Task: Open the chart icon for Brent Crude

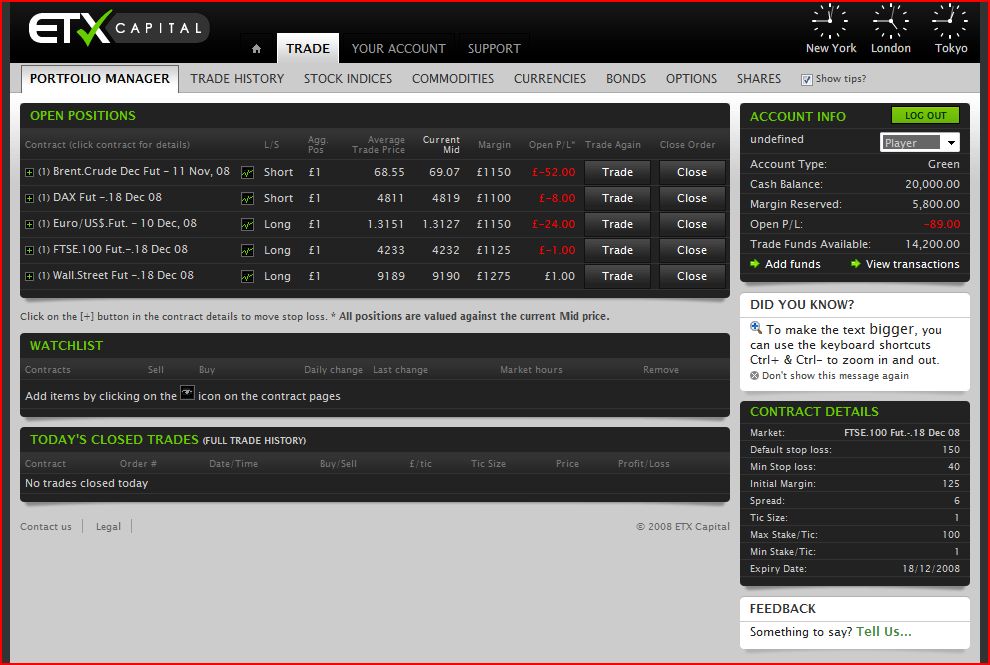Action: coord(247,172)
